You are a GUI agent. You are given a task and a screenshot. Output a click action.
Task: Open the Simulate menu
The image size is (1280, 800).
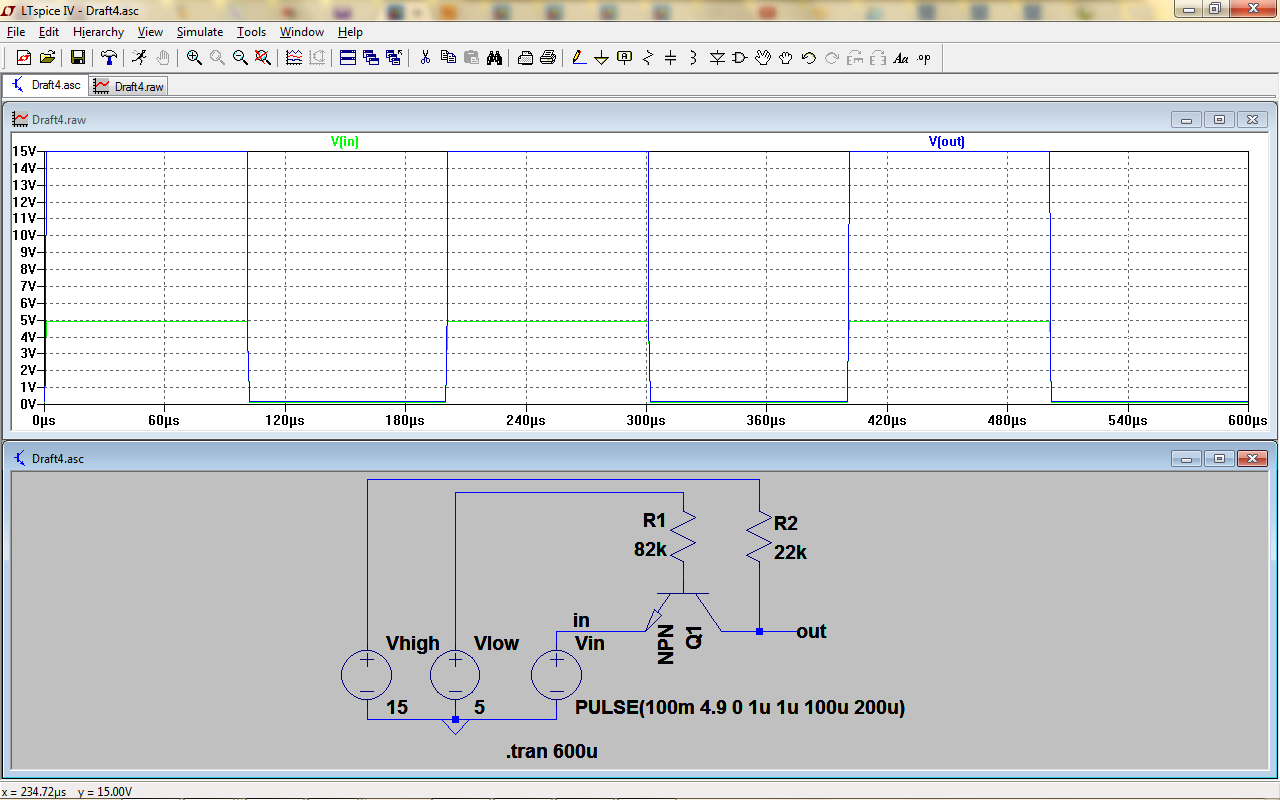point(200,32)
